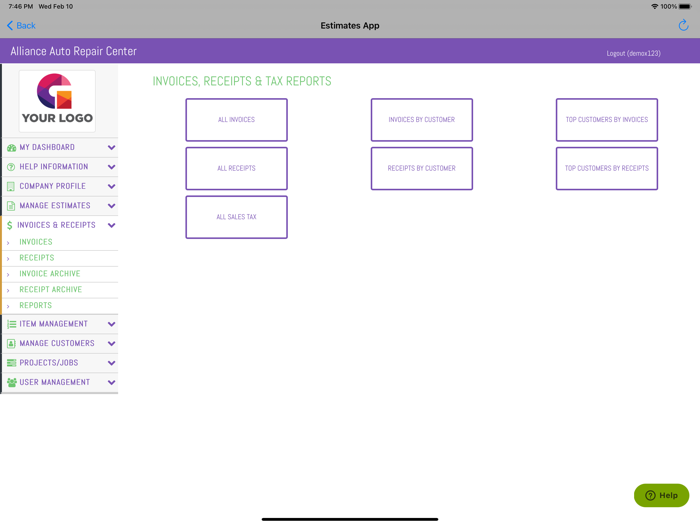Open the All Invoices report
This screenshot has width=700, height=525.
[x=237, y=120]
